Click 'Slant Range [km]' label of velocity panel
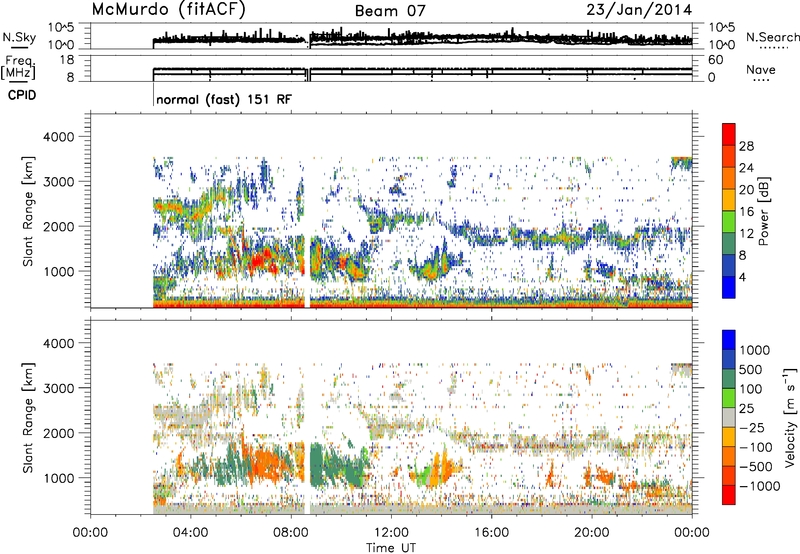800x554 pixels. click(x=28, y=418)
